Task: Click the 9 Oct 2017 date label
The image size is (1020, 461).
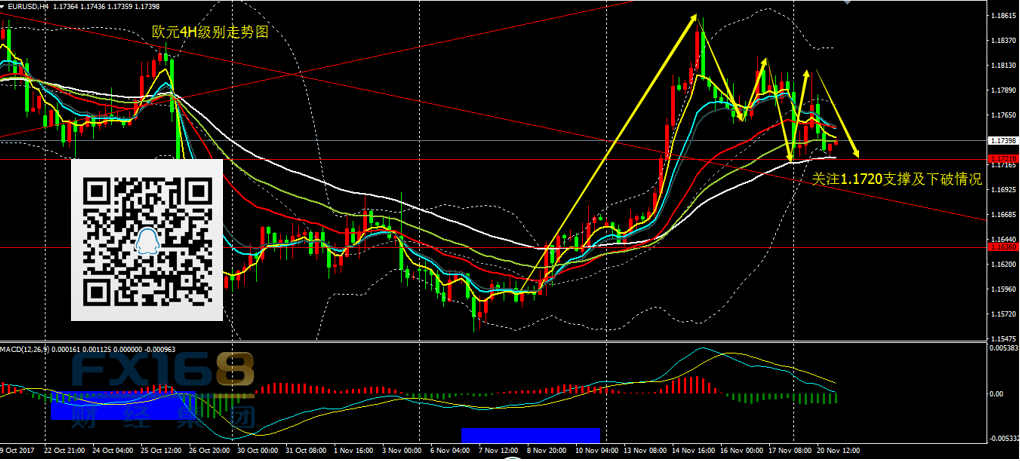Action: (16, 451)
